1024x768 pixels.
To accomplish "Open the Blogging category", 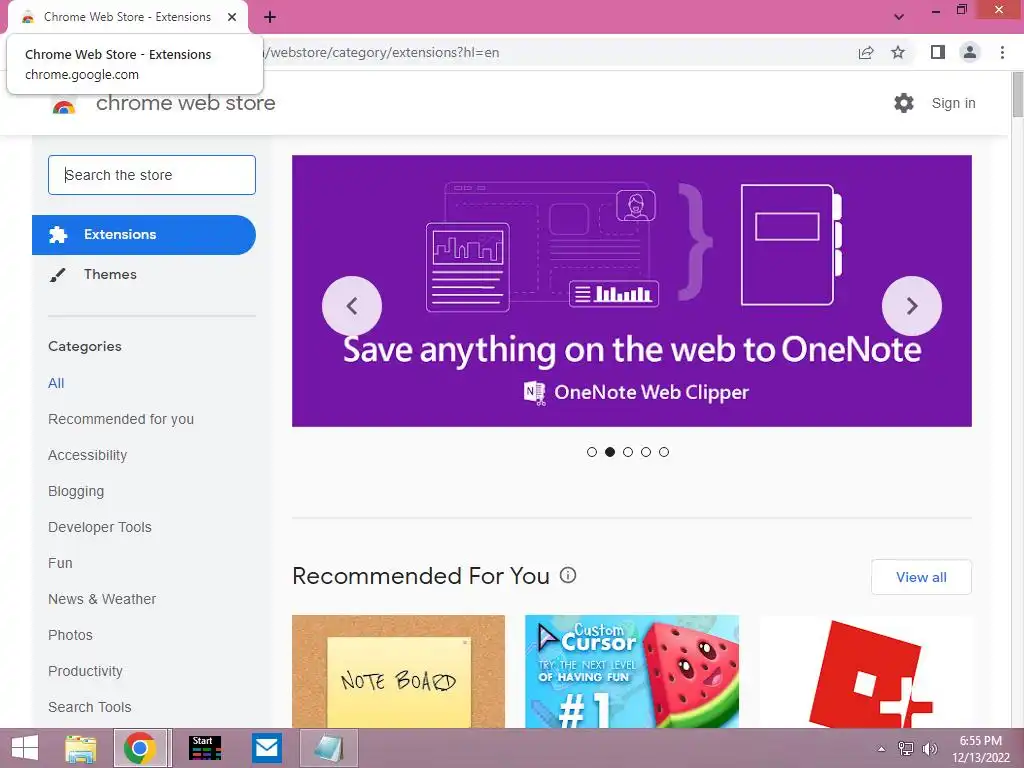I will tap(76, 491).
